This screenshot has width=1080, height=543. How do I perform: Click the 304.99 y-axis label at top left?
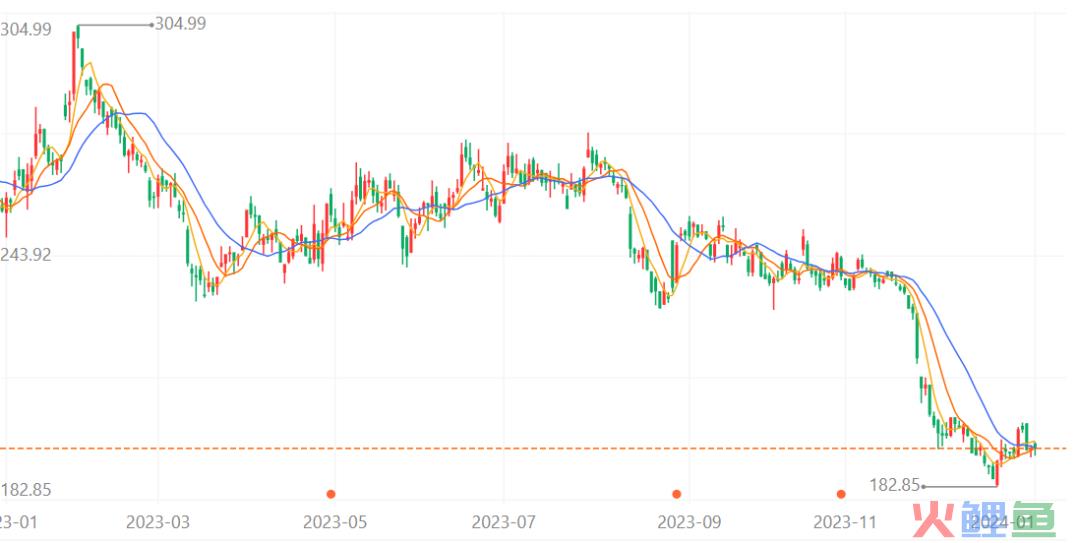[26, 29]
